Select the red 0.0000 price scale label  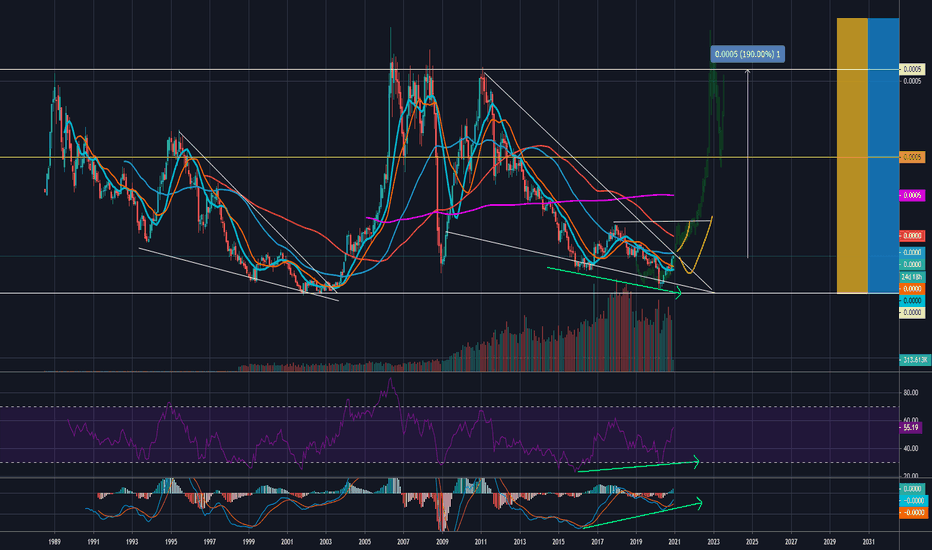912,236
